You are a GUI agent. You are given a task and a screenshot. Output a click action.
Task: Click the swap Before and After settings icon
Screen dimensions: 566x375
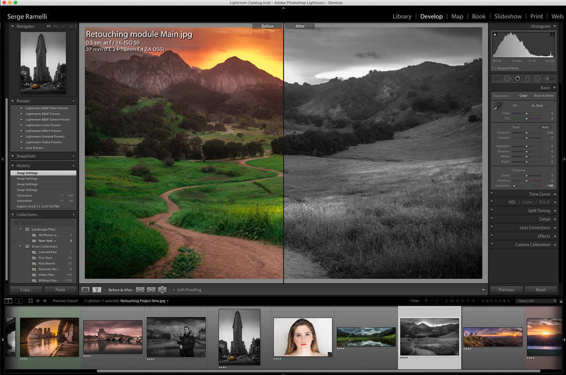pos(162,289)
